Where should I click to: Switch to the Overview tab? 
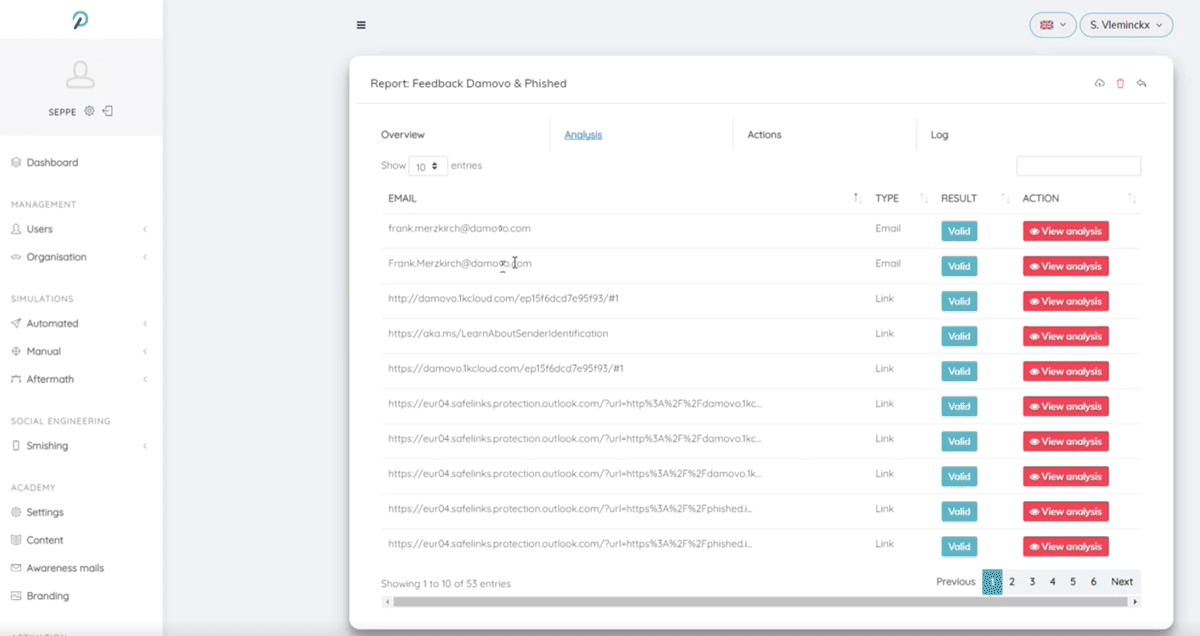[x=403, y=135]
